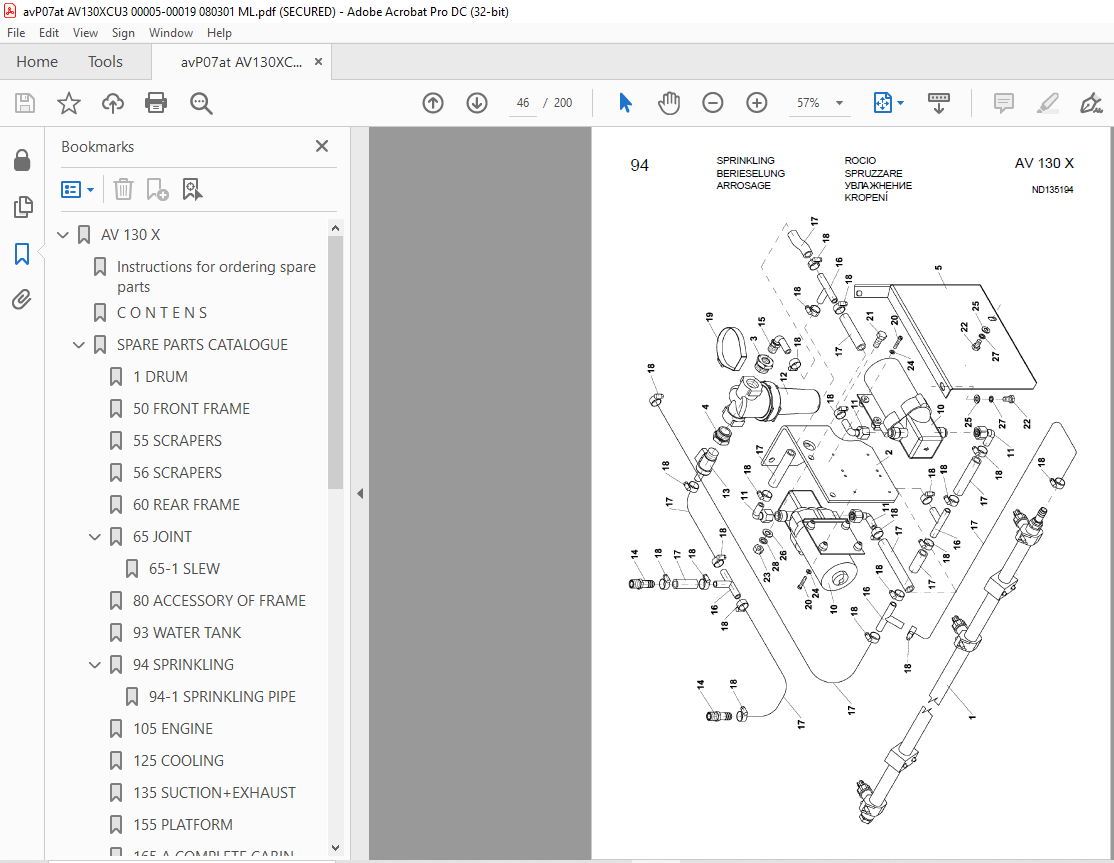This screenshot has height=863, width=1114.
Task: Jump to 65-1 SLEW bookmark
Action: [x=184, y=569]
